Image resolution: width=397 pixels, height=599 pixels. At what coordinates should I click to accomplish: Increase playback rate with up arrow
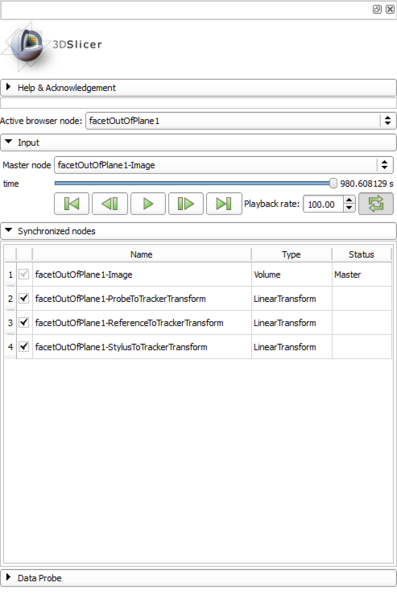(349, 200)
